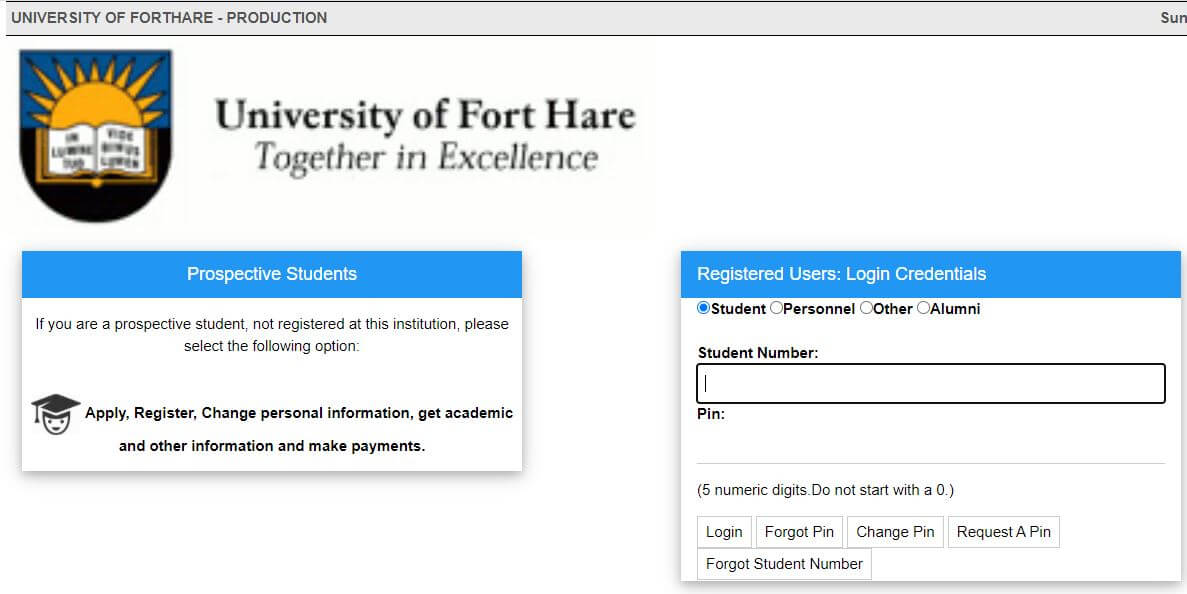Click the 5 numeric digits hint text
The height and width of the screenshot is (594, 1187).
(825, 490)
